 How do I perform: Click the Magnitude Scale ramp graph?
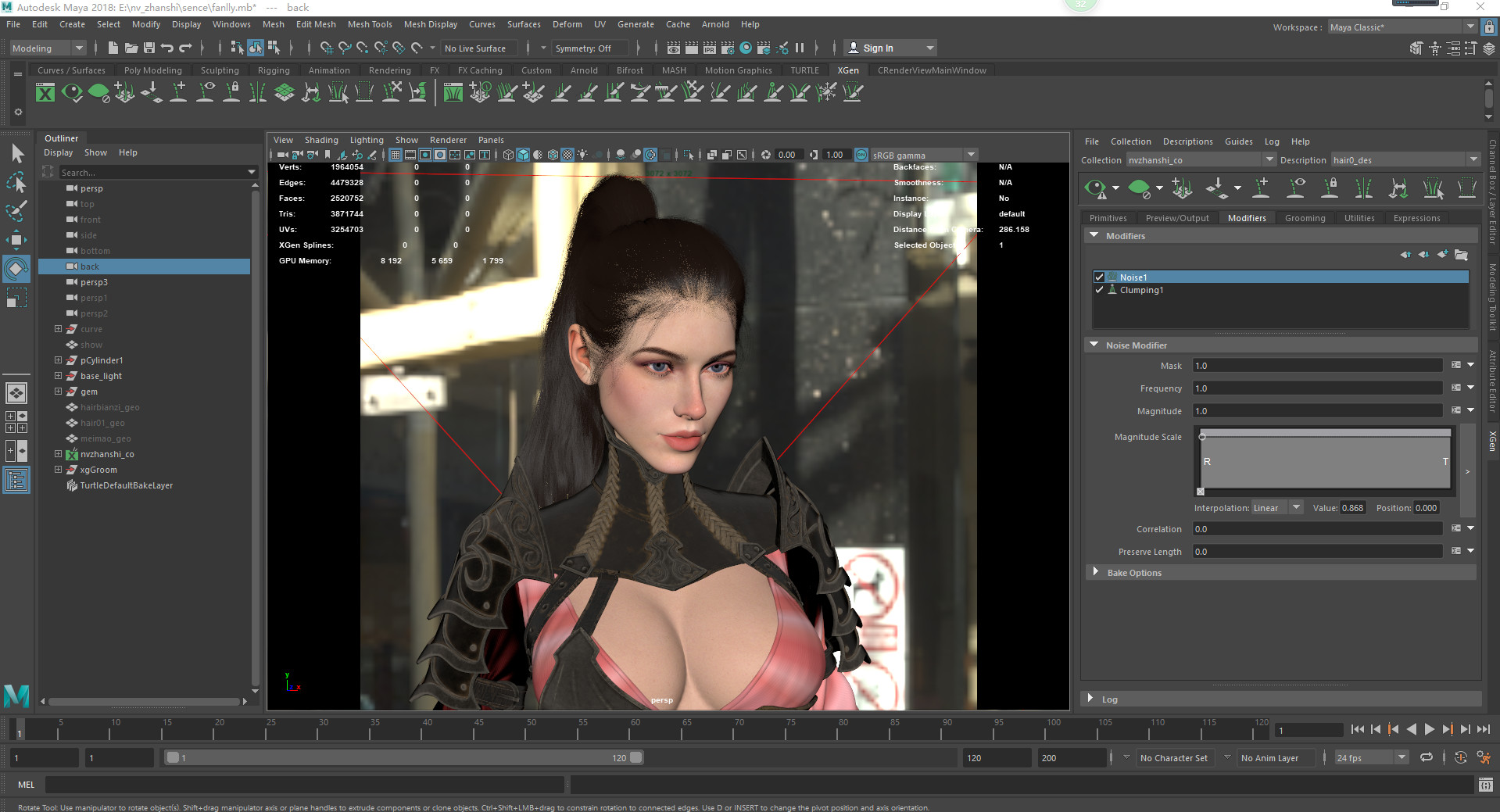click(1326, 461)
